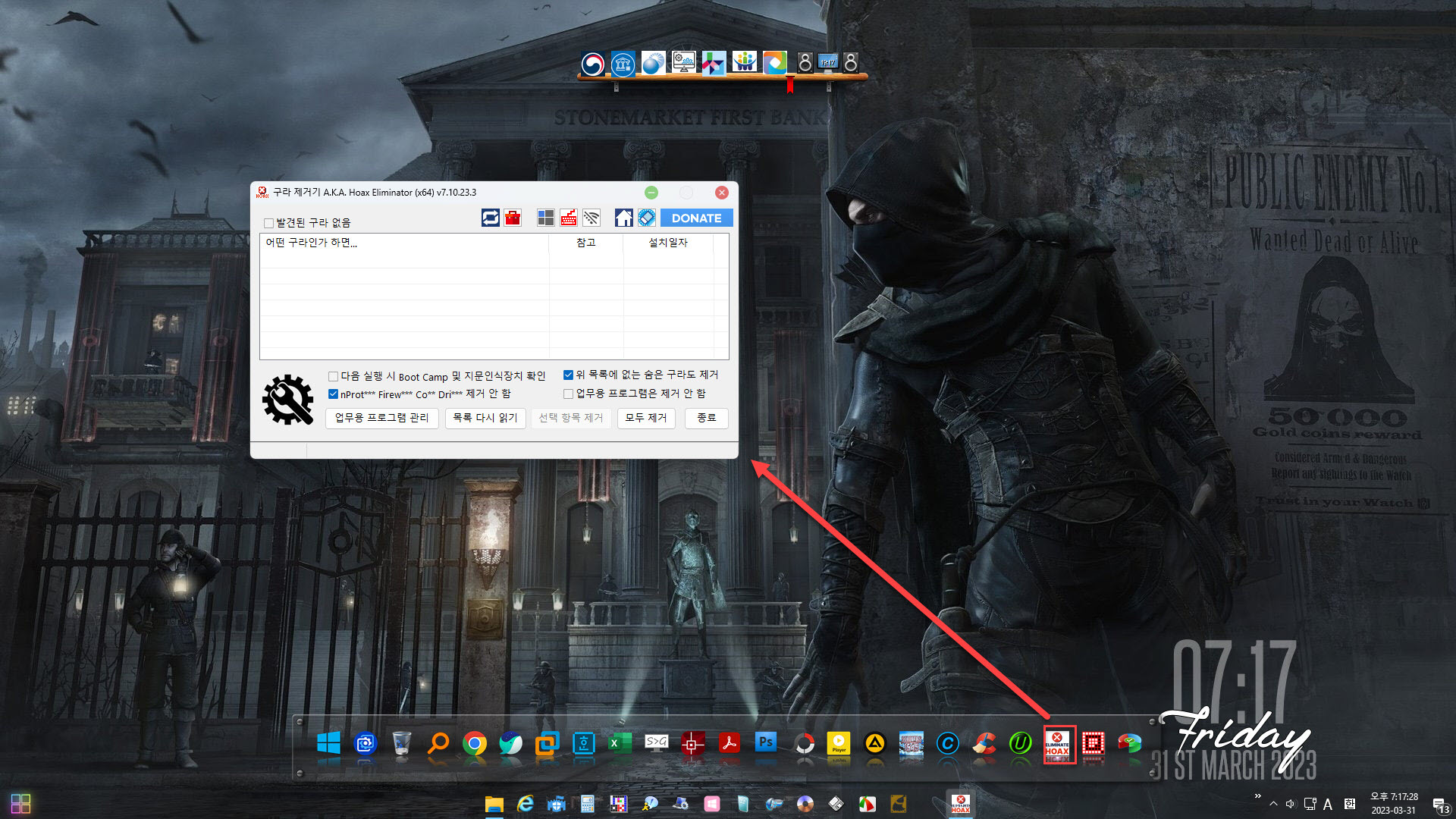
Task: Click the large gear-and-wrench settings icon
Action: (x=287, y=400)
